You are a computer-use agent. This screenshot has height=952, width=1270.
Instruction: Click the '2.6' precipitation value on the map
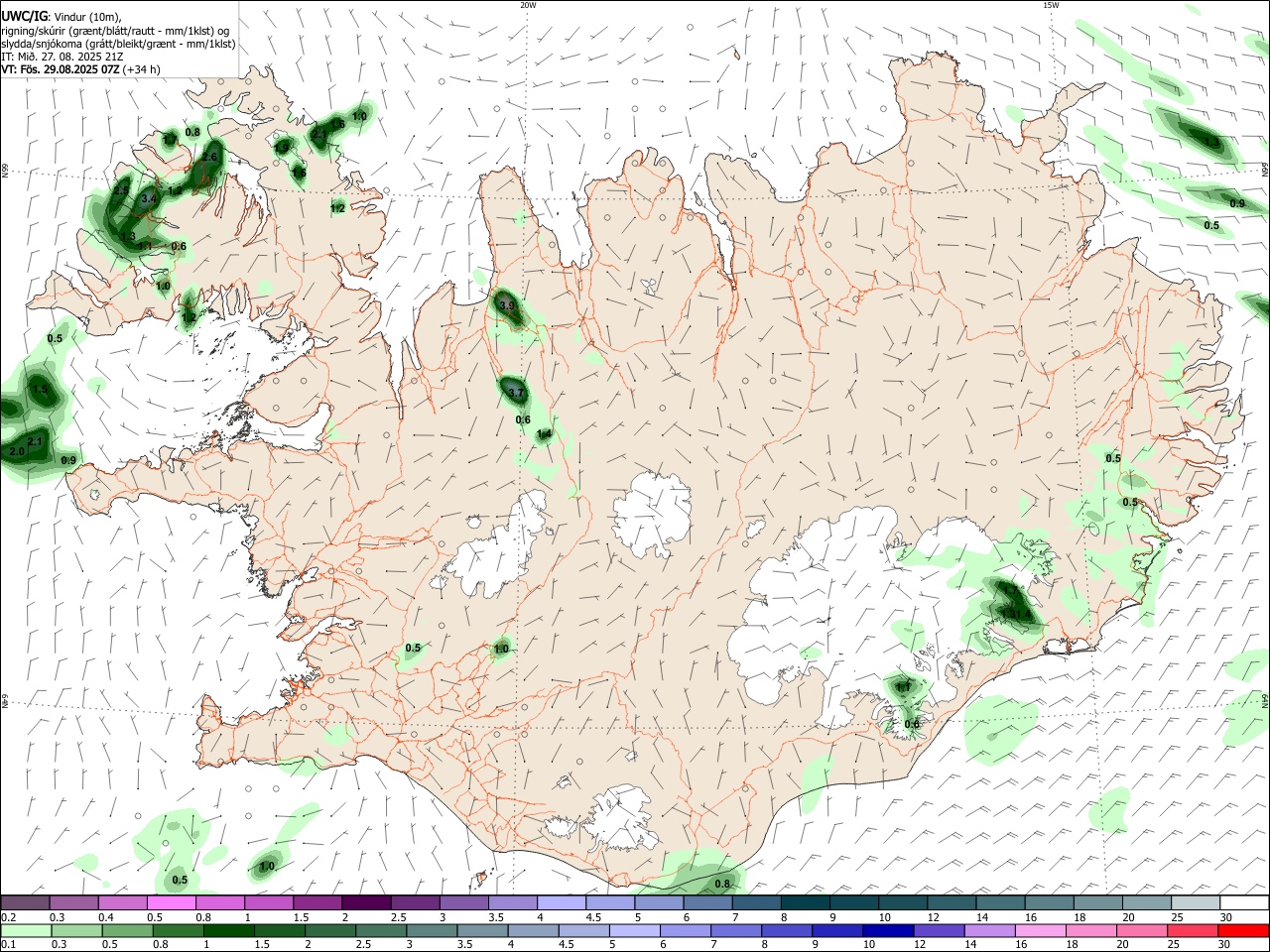tap(209, 157)
